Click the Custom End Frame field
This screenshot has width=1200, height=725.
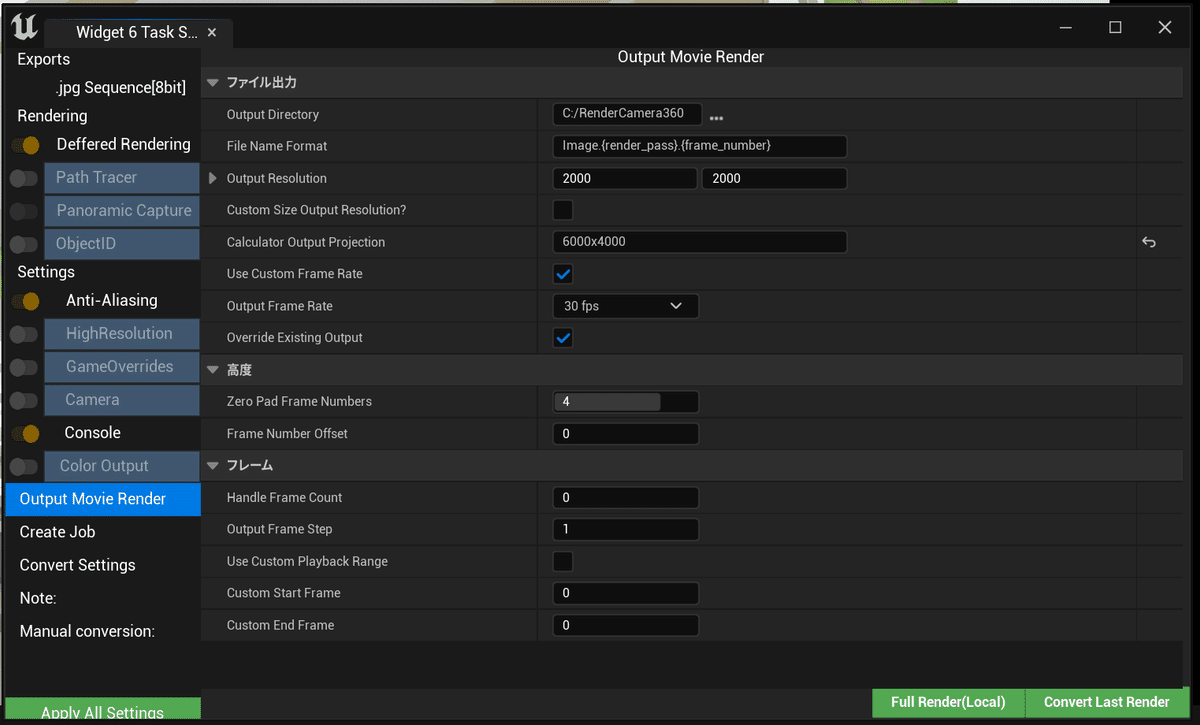coord(626,626)
